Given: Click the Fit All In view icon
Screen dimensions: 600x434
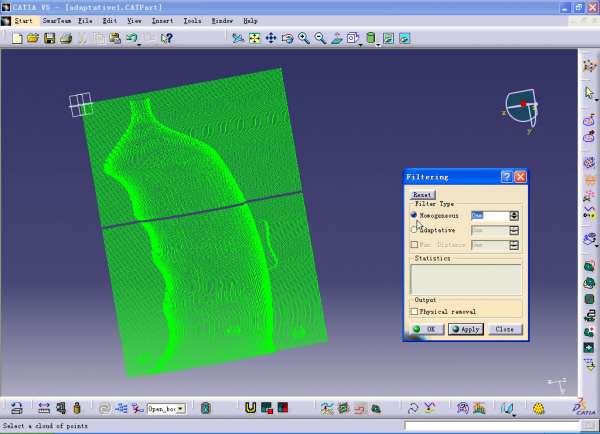Looking at the screenshot, I should pyautogui.click(x=254, y=38).
